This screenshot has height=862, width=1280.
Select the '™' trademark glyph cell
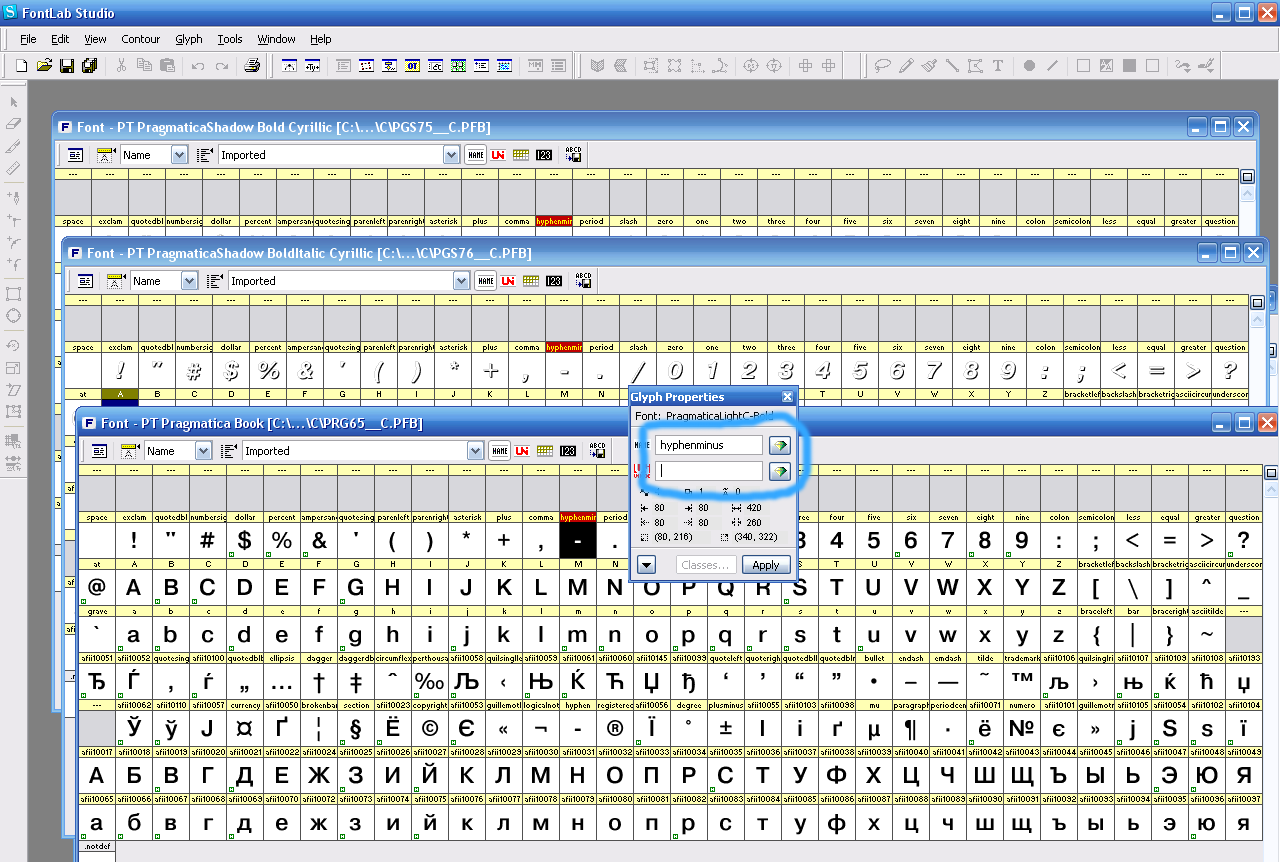click(x=1022, y=681)
